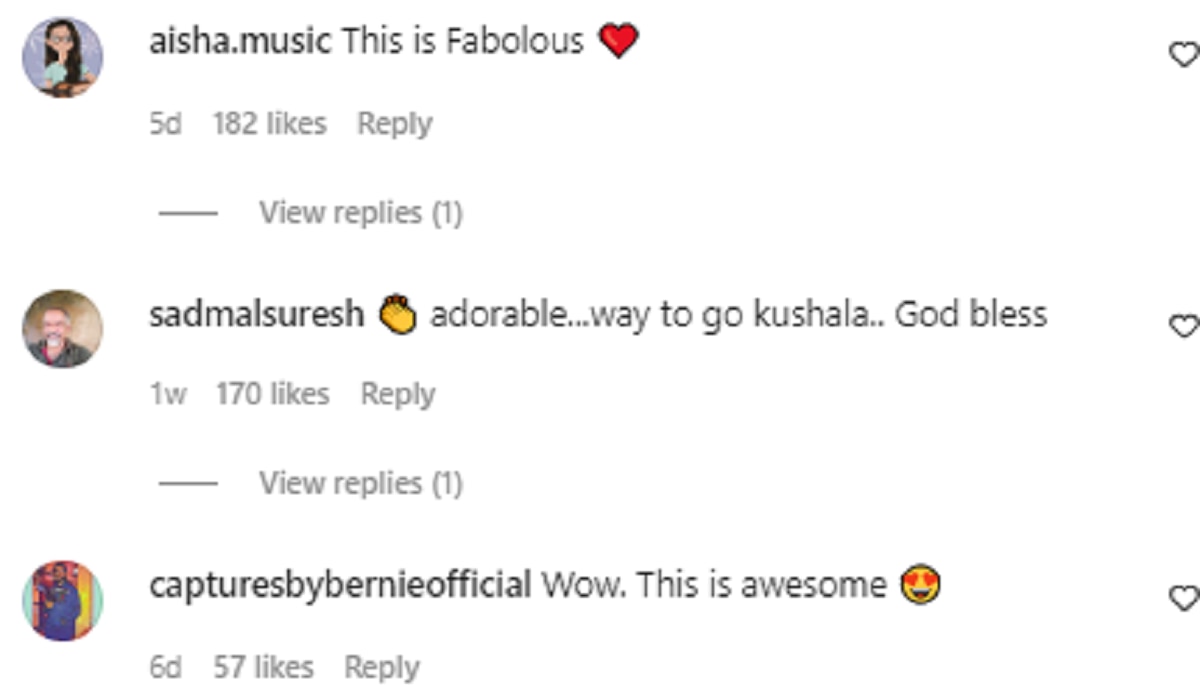View the 170 likes on sadmalsuresh's comment

pyautogui.click(x=272, y=395)
